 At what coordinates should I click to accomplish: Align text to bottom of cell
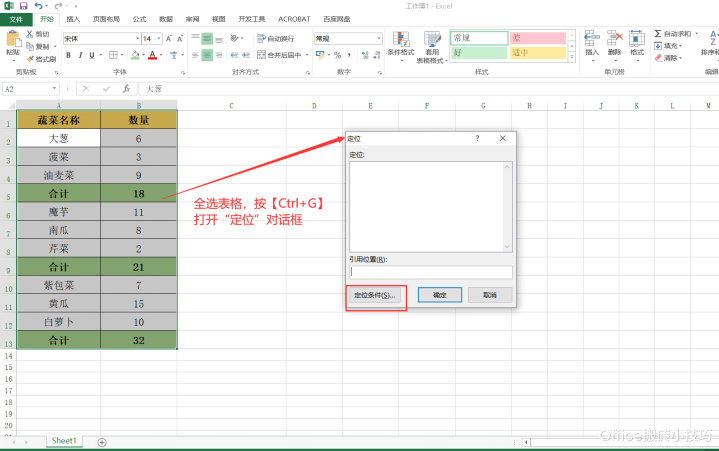click(219, 38)
